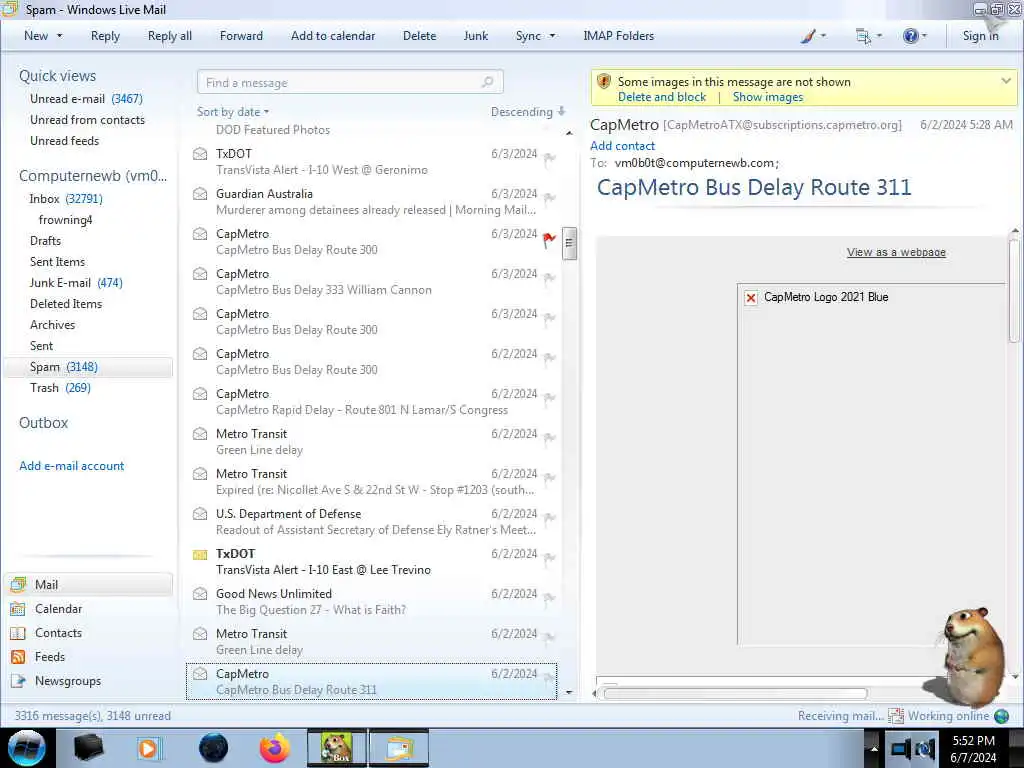Expand the New message dropdown arrow
Screen dimensions: 1024x768
tap(59, 36)
